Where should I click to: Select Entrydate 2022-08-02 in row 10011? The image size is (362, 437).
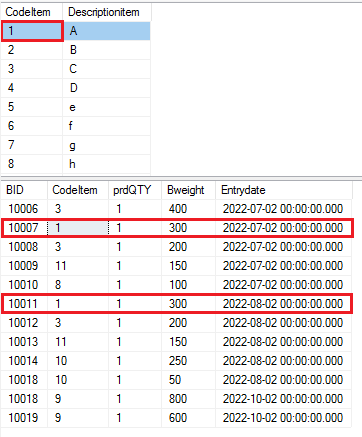(284, 304)
